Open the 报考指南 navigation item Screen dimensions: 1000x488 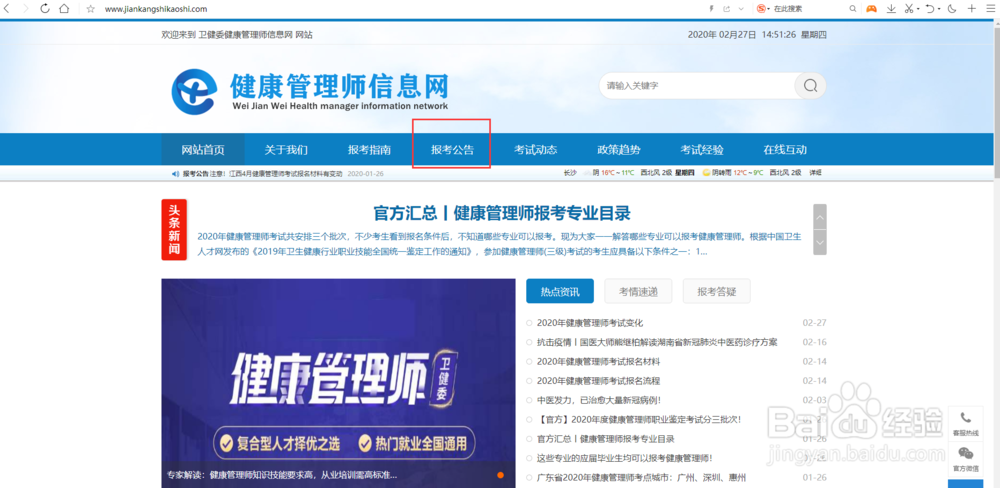(369, 150)
